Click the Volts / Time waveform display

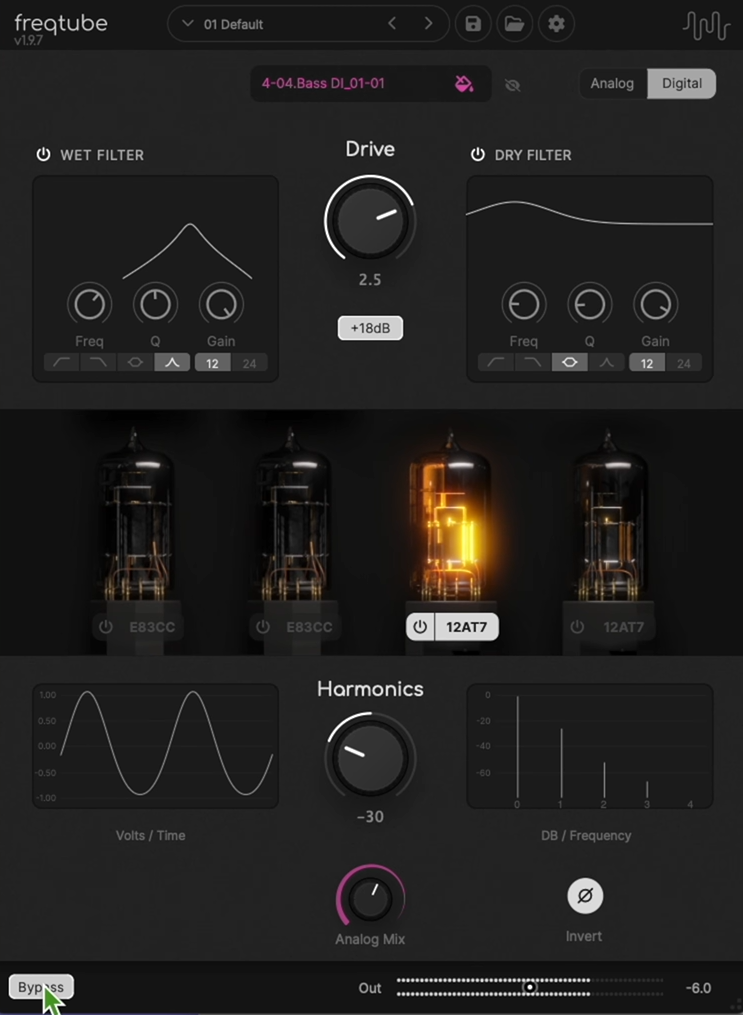pyautogui.click(x=155, y=746)
